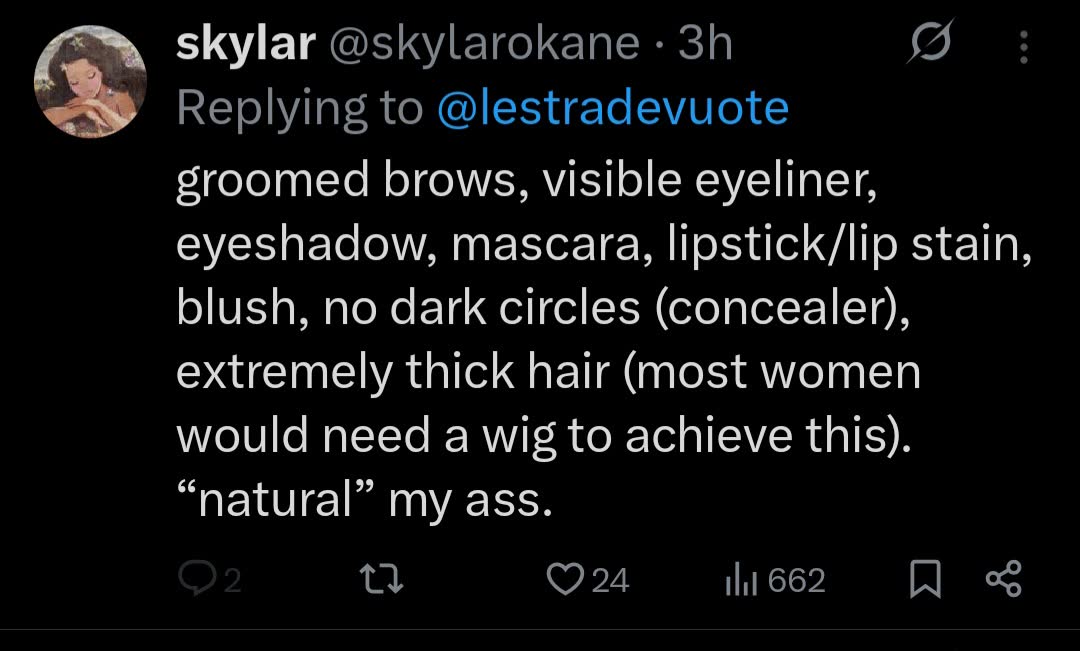
Task: Visit the @lestradevuote mention link
Action: pos(613,108)
